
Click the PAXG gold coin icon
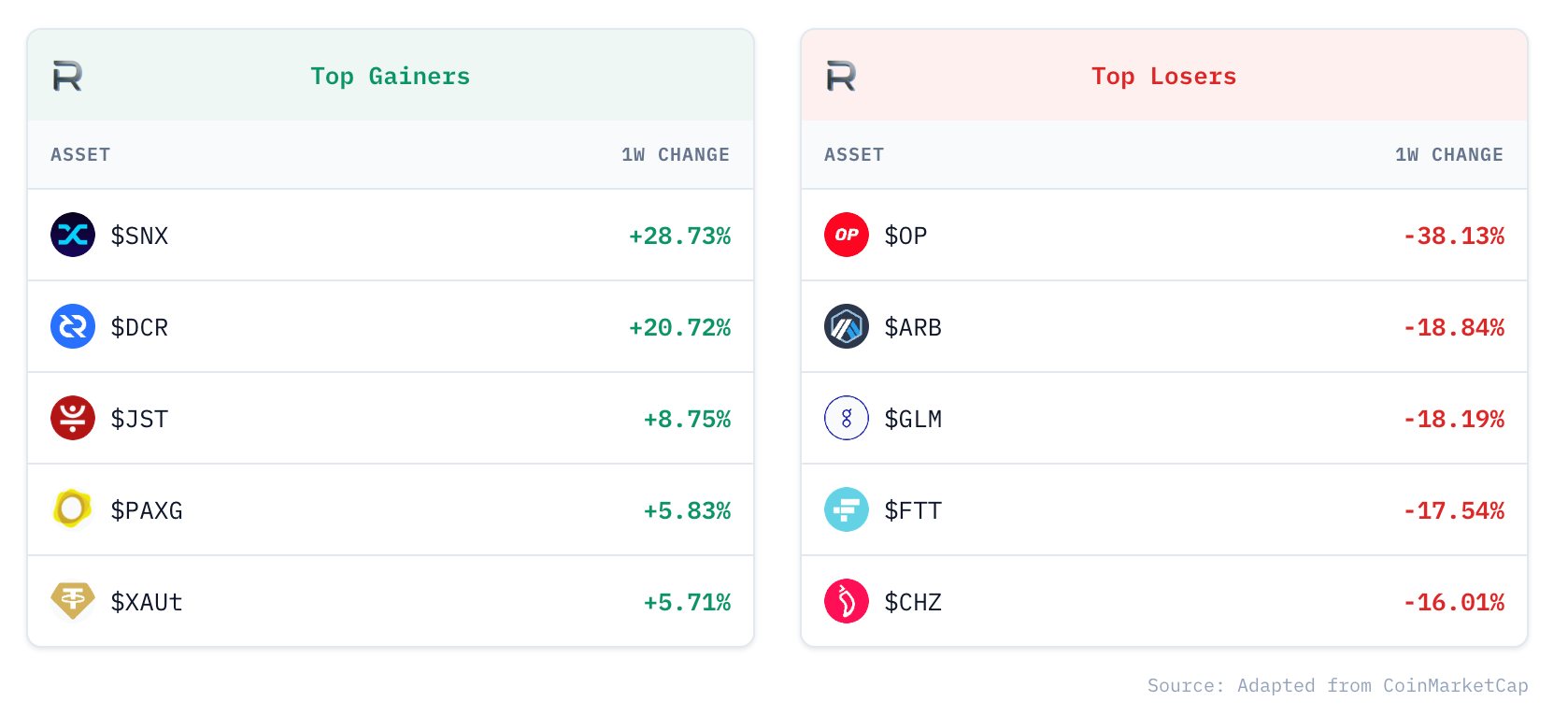73,509
